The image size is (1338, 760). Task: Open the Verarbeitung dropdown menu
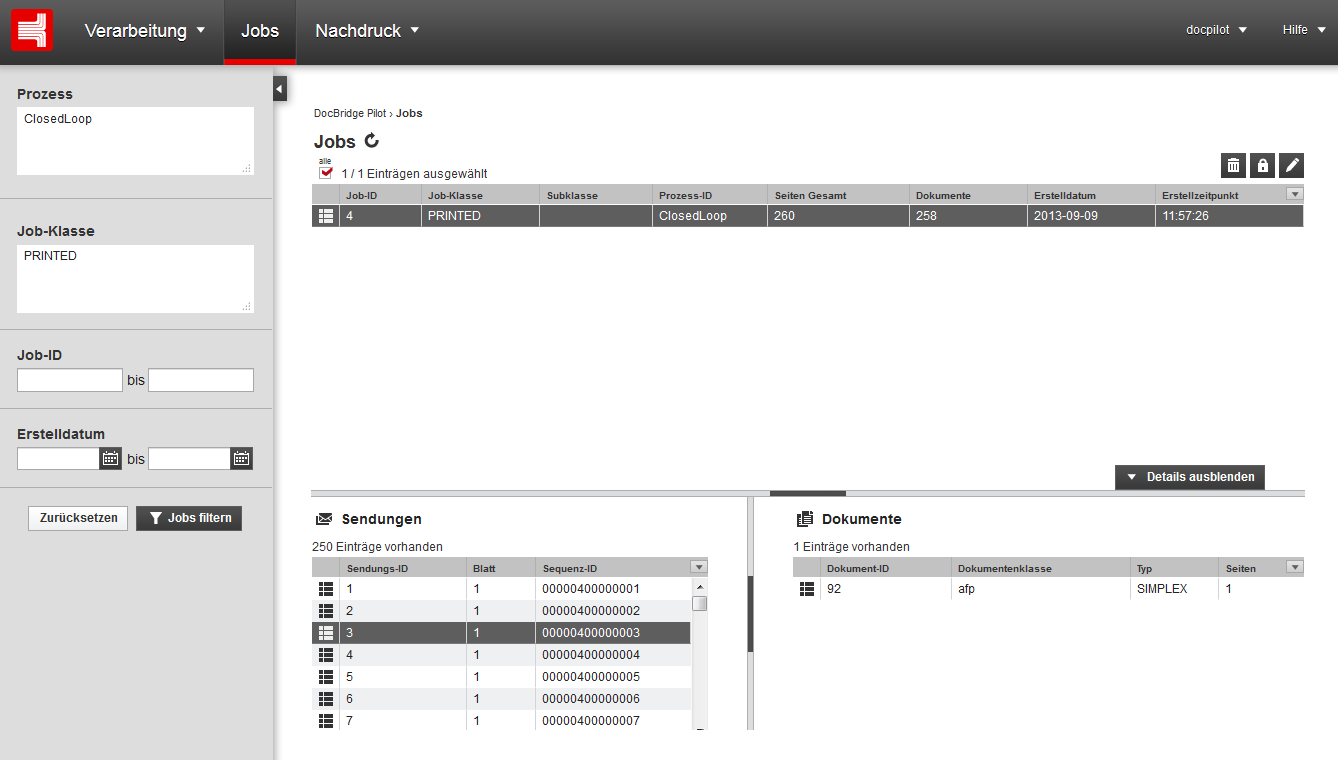coord(145,31)
